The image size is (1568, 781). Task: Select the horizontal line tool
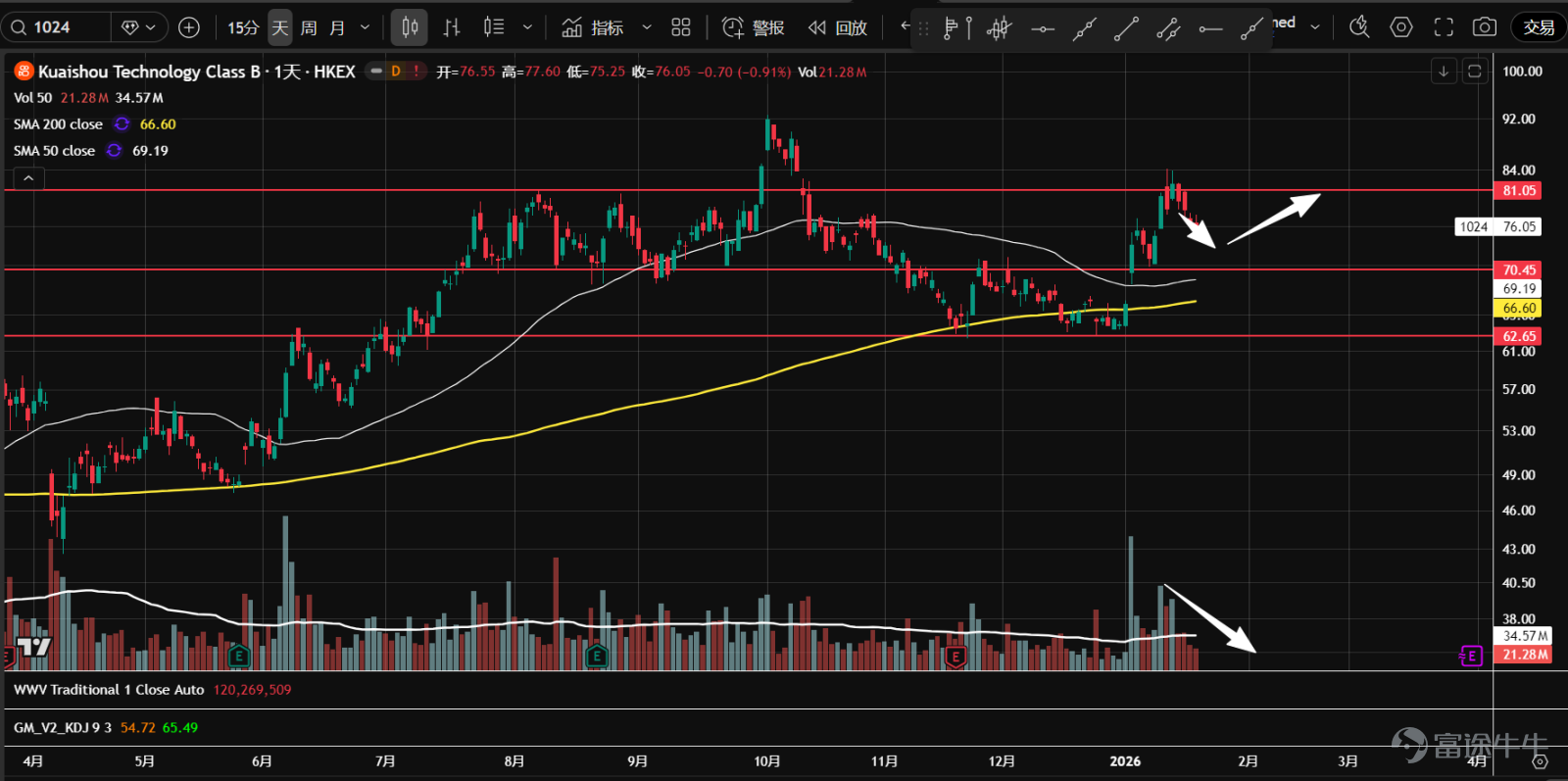tap(1043, 29)
